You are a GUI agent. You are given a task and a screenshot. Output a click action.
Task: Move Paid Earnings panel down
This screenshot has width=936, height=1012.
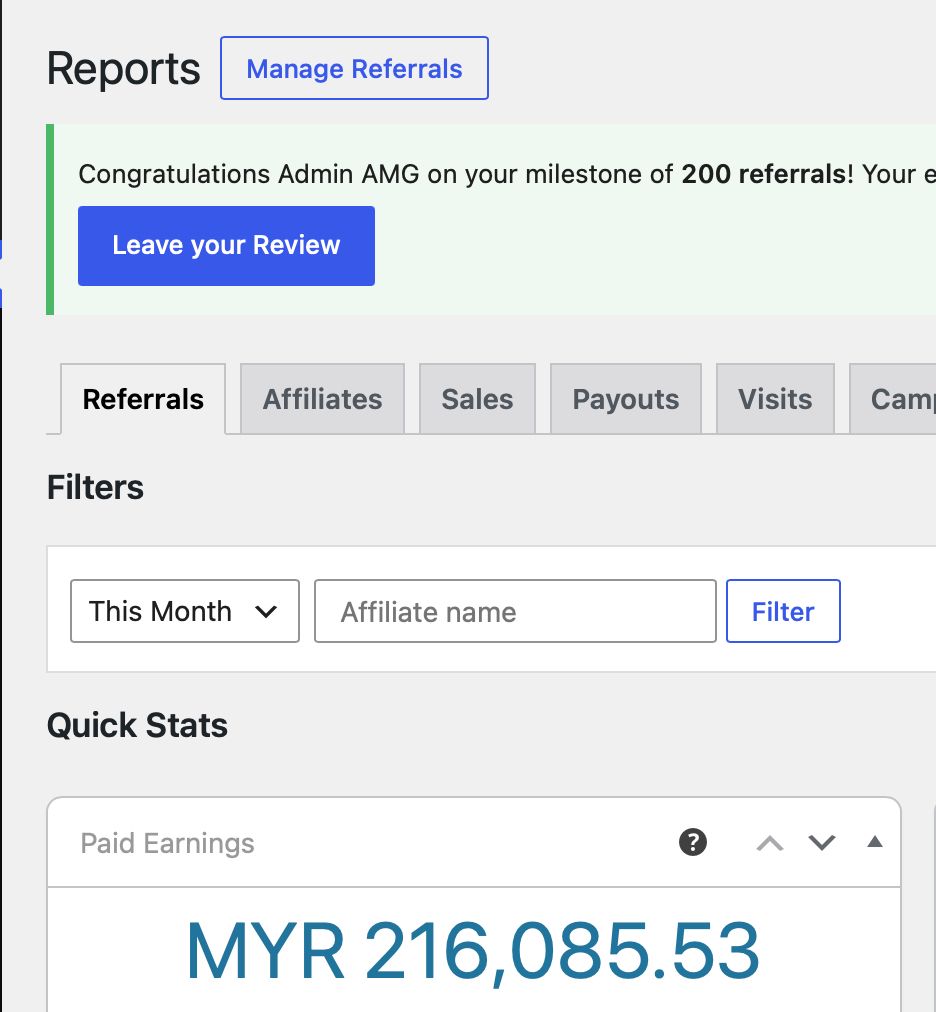(822, 843)
